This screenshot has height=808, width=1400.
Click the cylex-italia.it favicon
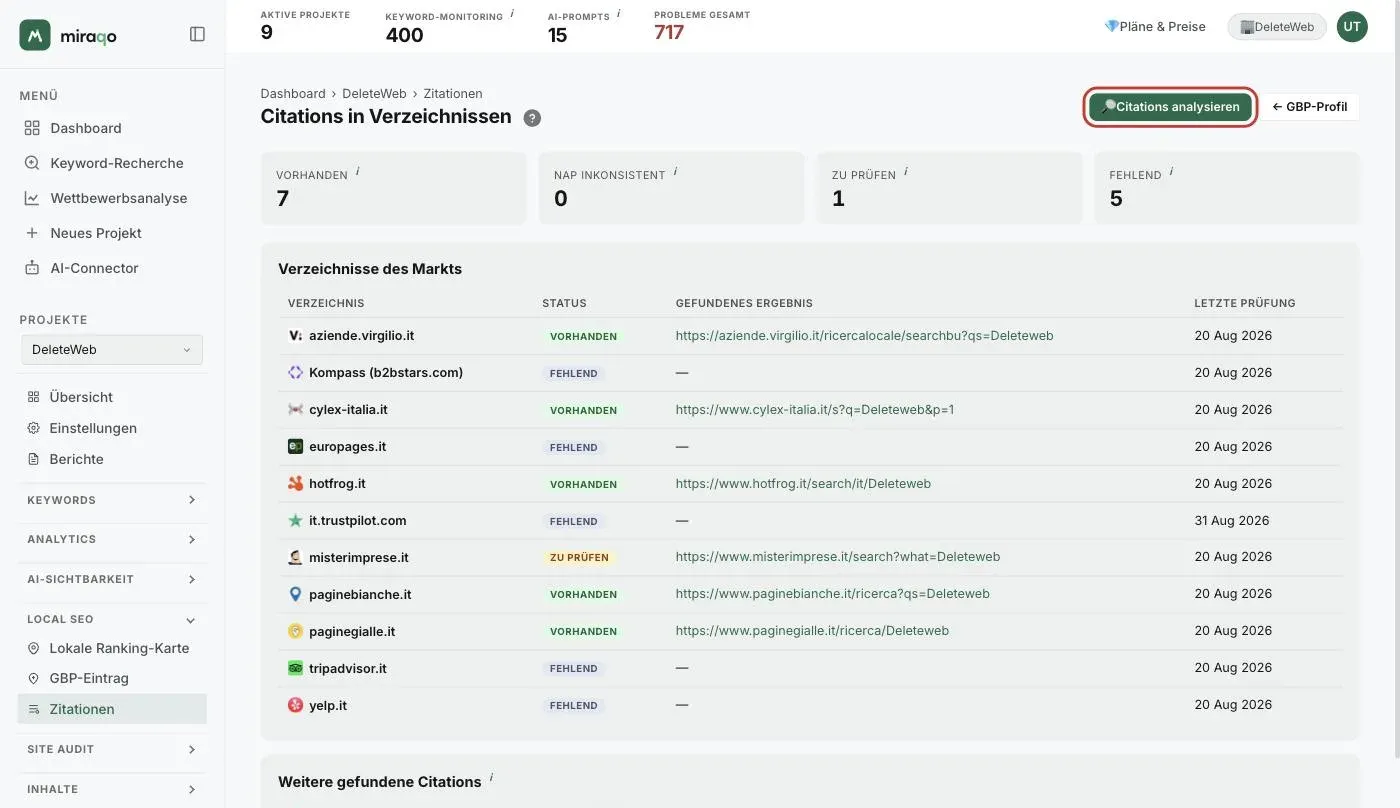(x=295, y=410)
